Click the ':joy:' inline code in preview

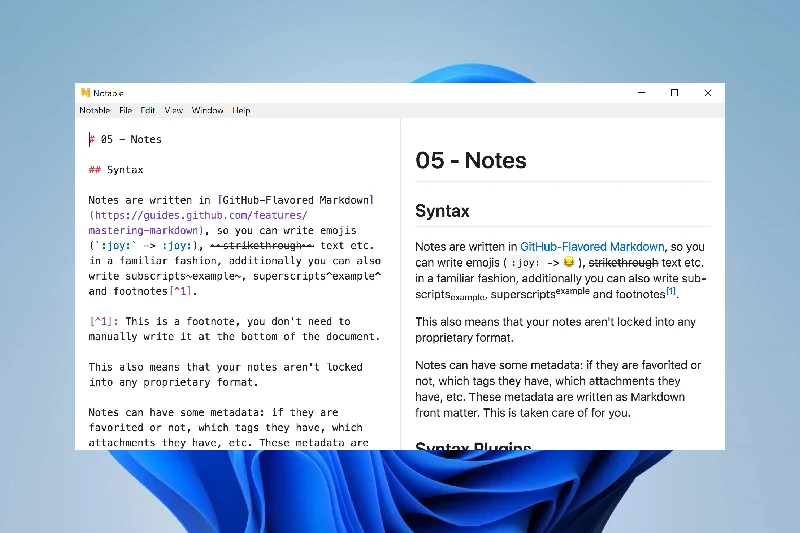(526, 263)
